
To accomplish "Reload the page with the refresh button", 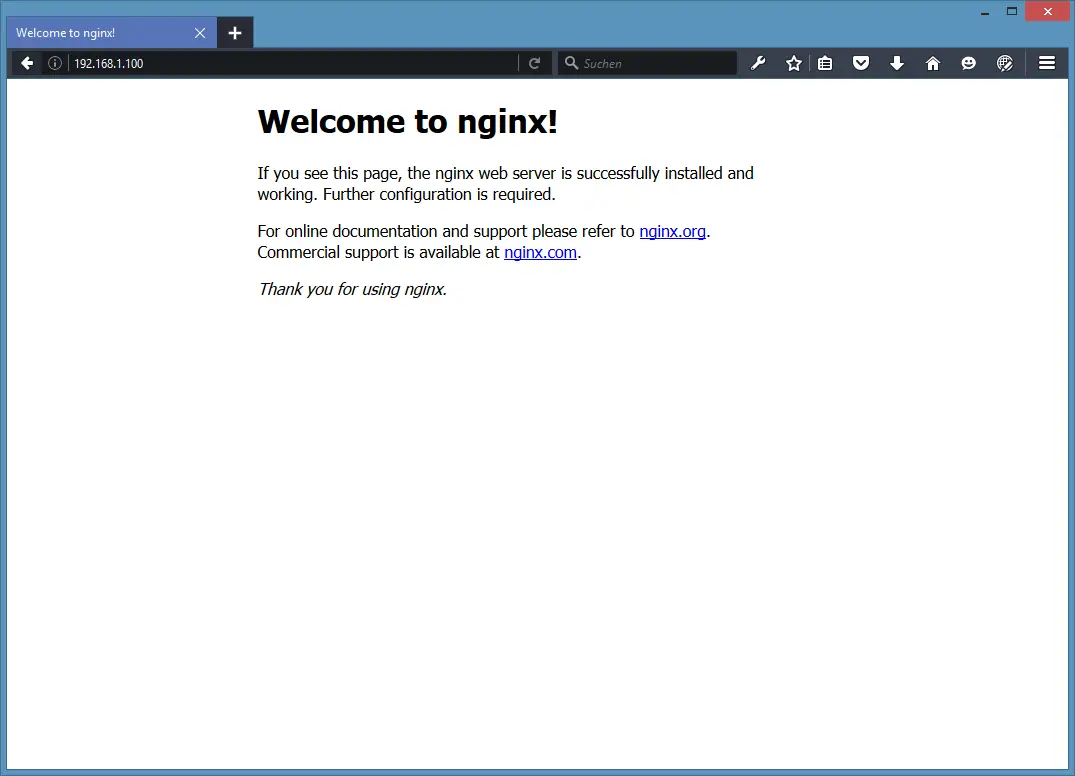I will (x=535, y=63).
